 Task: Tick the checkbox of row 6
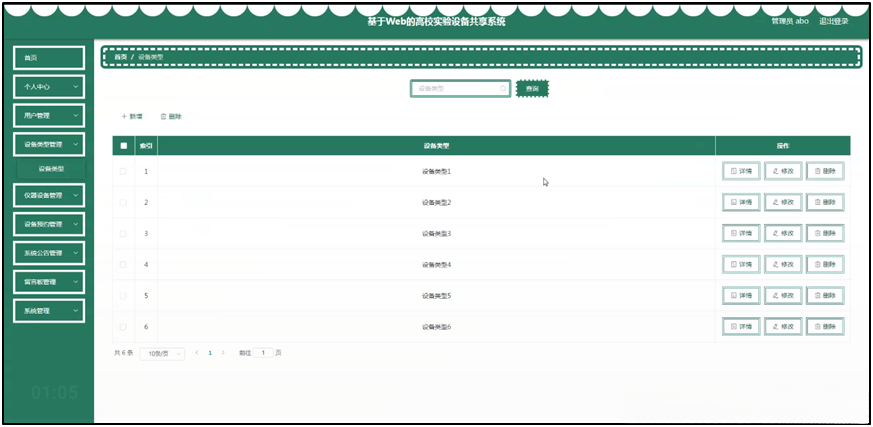123,327
